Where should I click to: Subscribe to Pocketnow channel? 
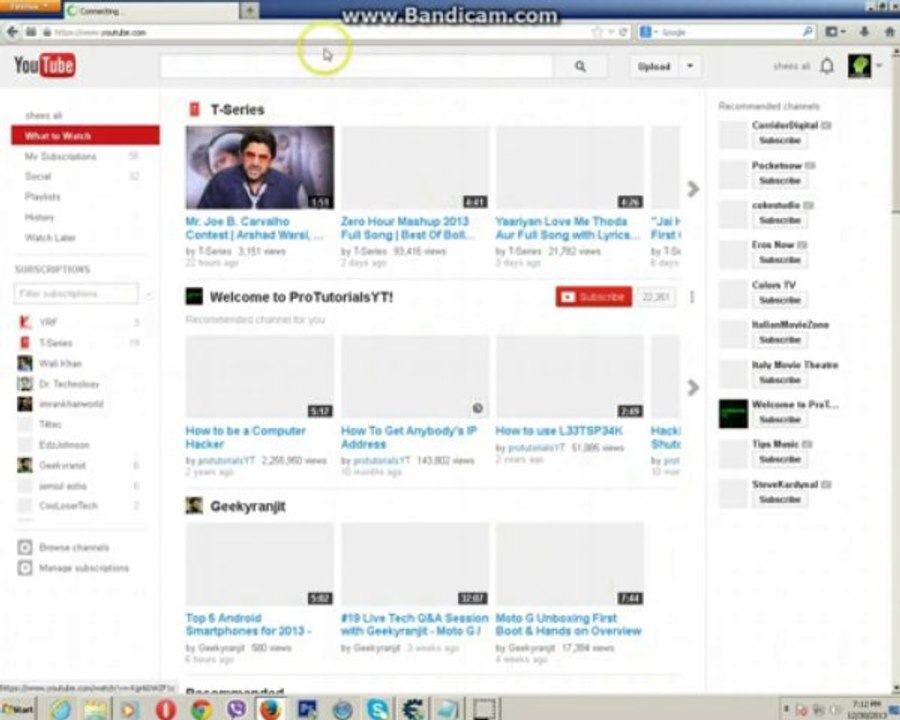(x=779, y=180)
